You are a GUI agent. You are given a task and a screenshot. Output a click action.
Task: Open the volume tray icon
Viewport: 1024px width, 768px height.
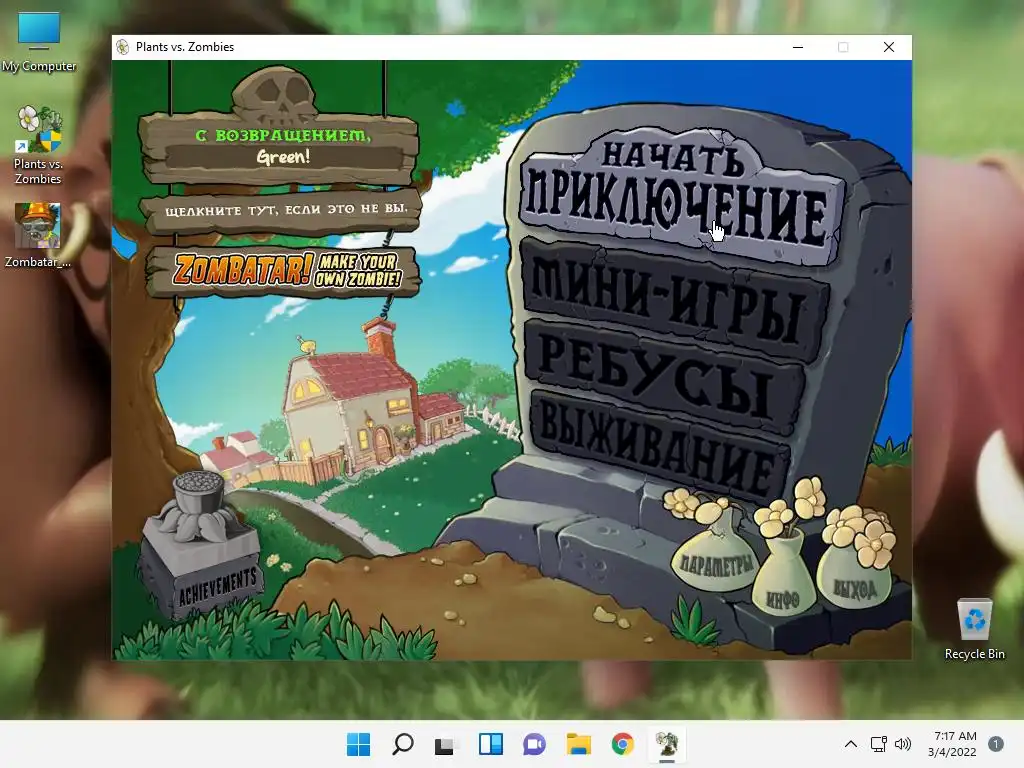coord(903,744)
